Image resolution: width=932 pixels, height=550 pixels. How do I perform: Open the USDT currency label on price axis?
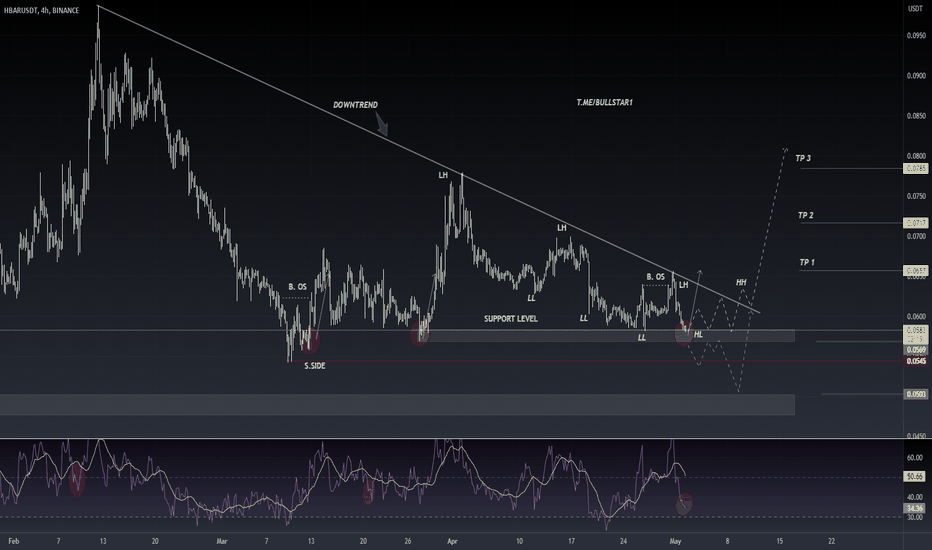pos(915,8)
